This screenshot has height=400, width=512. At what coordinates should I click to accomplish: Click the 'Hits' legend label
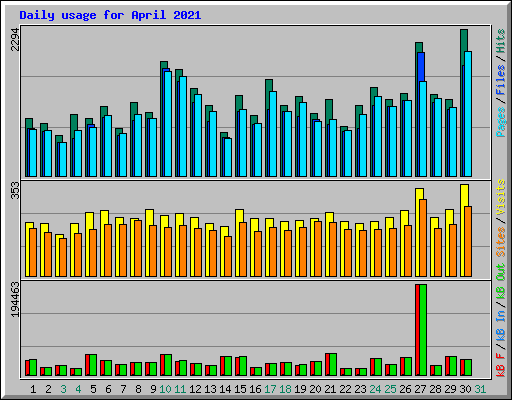point(501,41)
